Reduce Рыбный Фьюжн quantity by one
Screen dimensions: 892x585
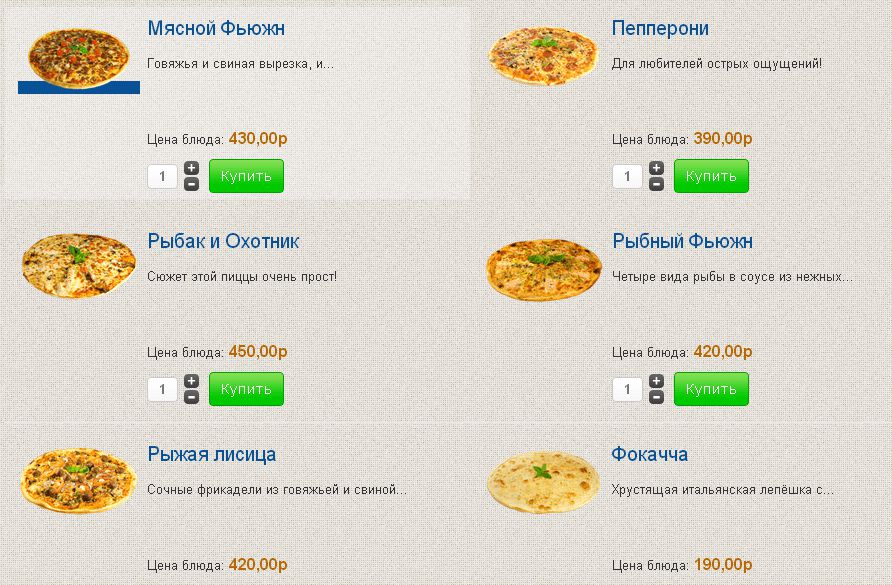(656, 397)
